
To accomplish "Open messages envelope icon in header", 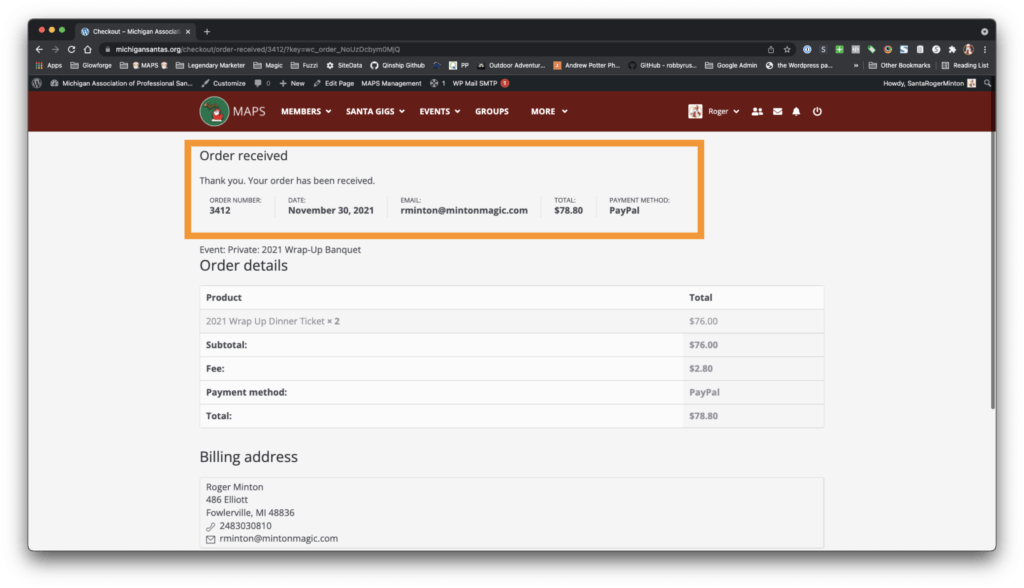I will [777, 112].
